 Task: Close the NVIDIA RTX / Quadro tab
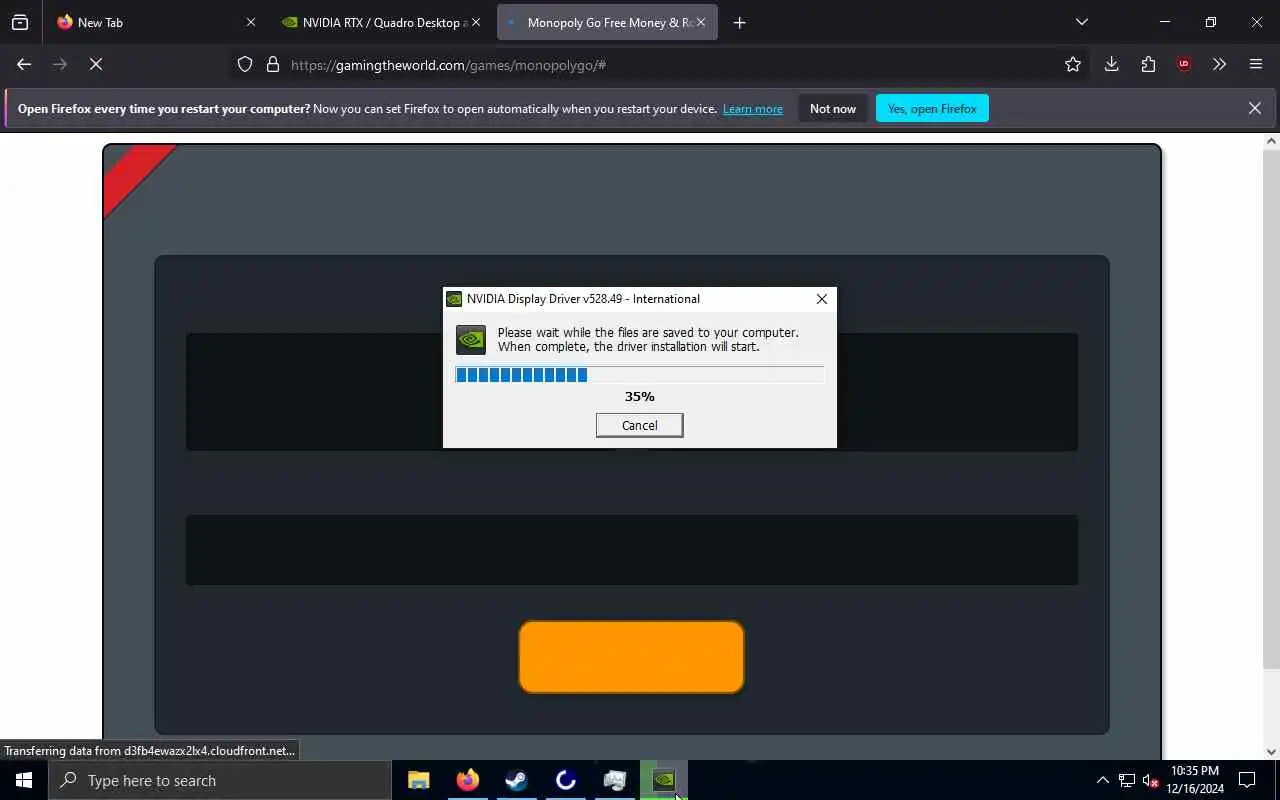coord(475,22)
